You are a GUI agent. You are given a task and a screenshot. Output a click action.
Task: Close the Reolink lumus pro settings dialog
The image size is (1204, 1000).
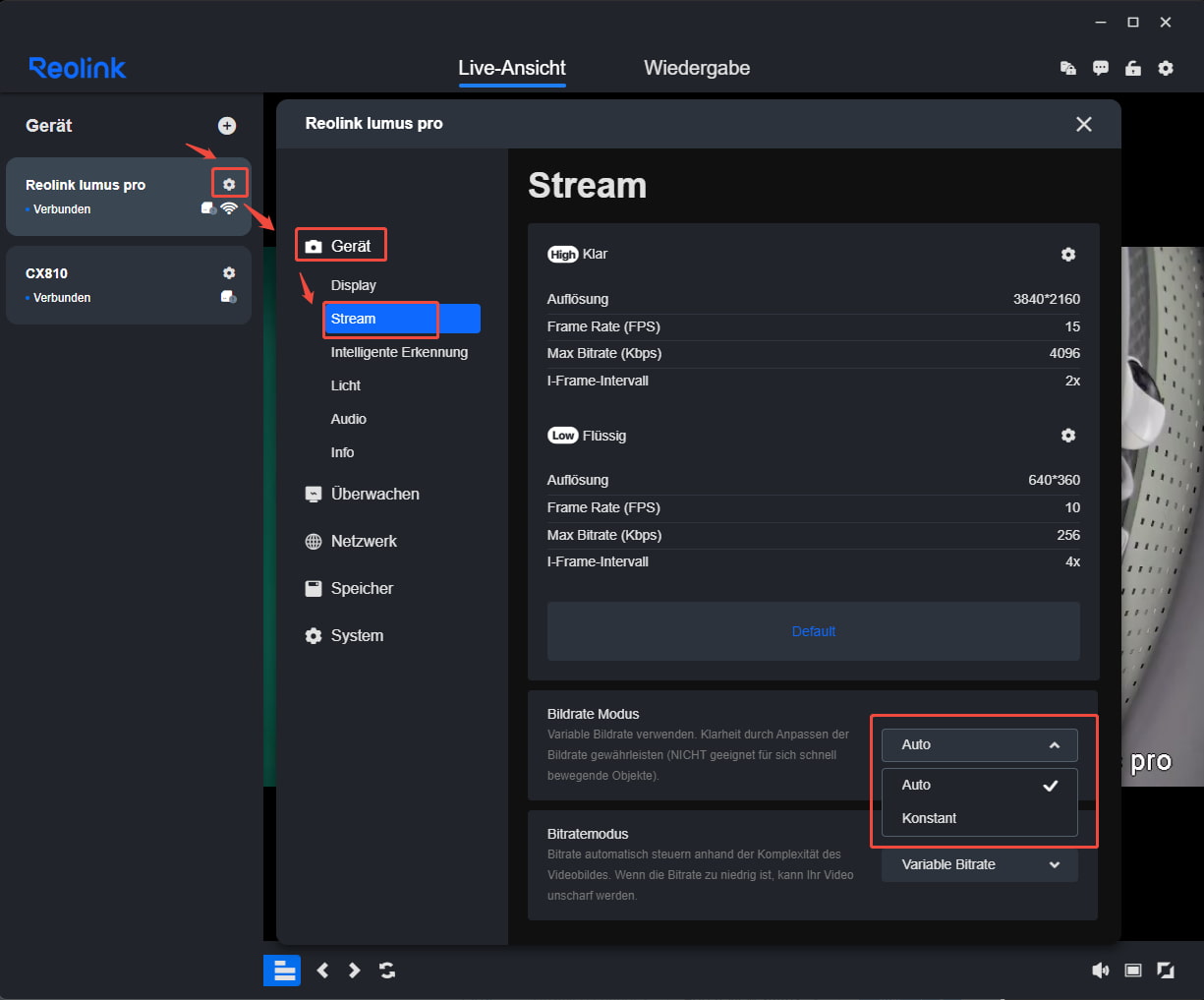pyautogui.click(x=1084, y=124)
